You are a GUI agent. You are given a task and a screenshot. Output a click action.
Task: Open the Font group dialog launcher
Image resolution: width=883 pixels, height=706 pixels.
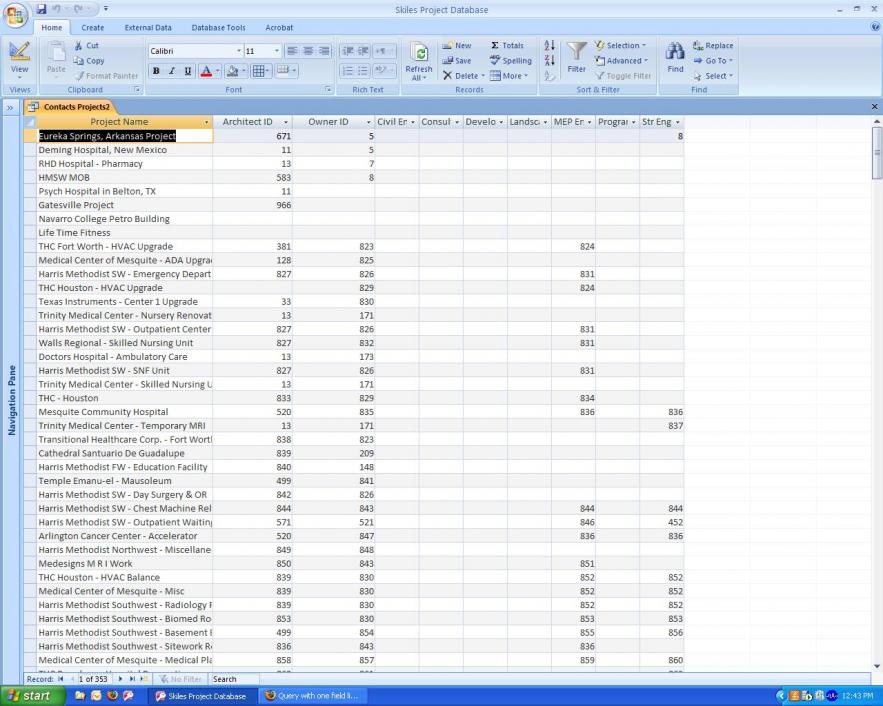328,90
